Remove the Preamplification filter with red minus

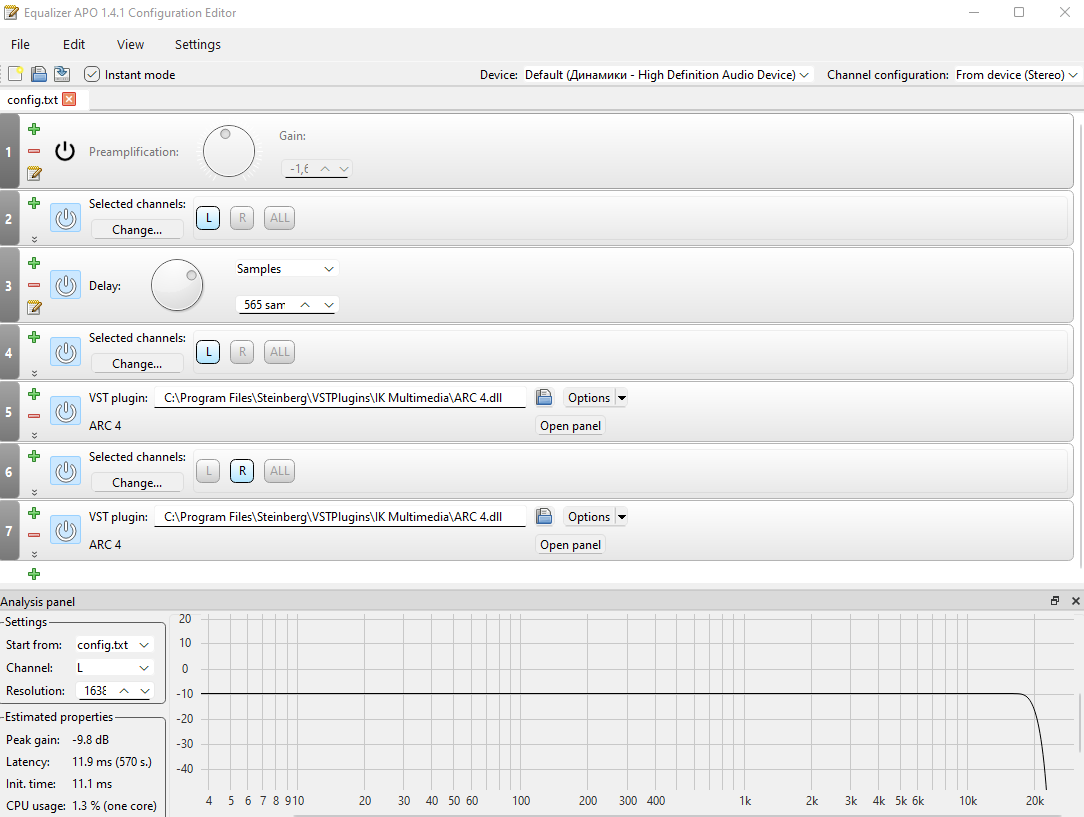pos(34,151)
